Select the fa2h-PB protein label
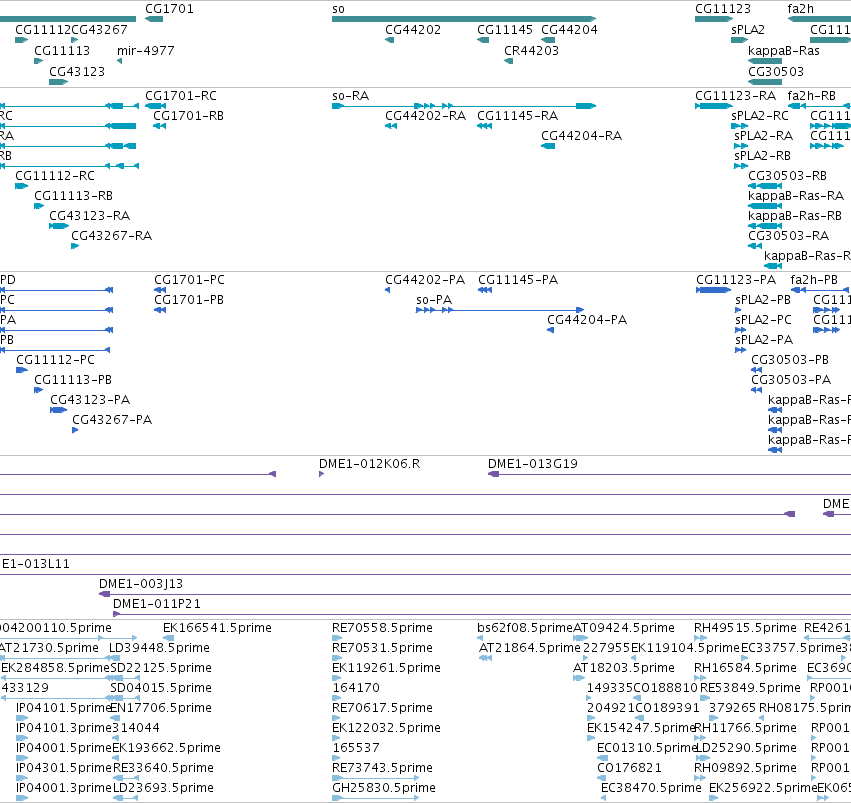This screenshot has height=803, width=851. pos(814,280)
